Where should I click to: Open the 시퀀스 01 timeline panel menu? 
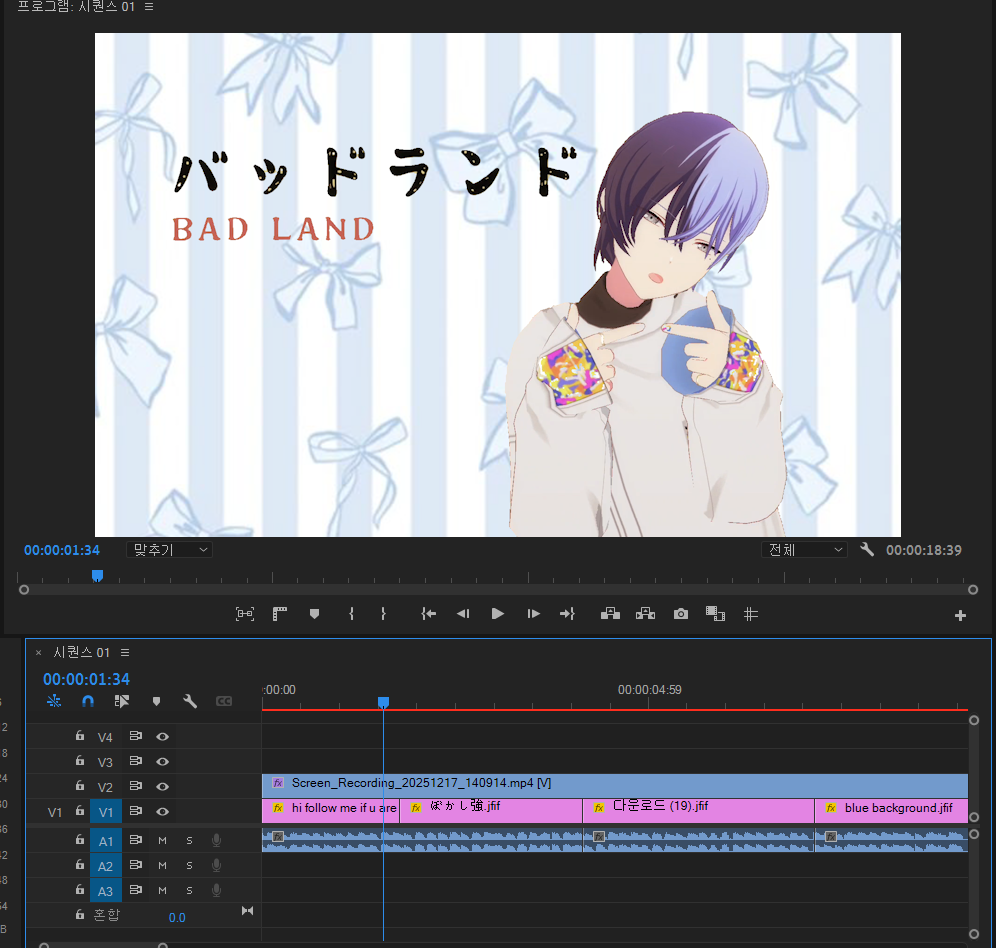click(x=125, y=652)
